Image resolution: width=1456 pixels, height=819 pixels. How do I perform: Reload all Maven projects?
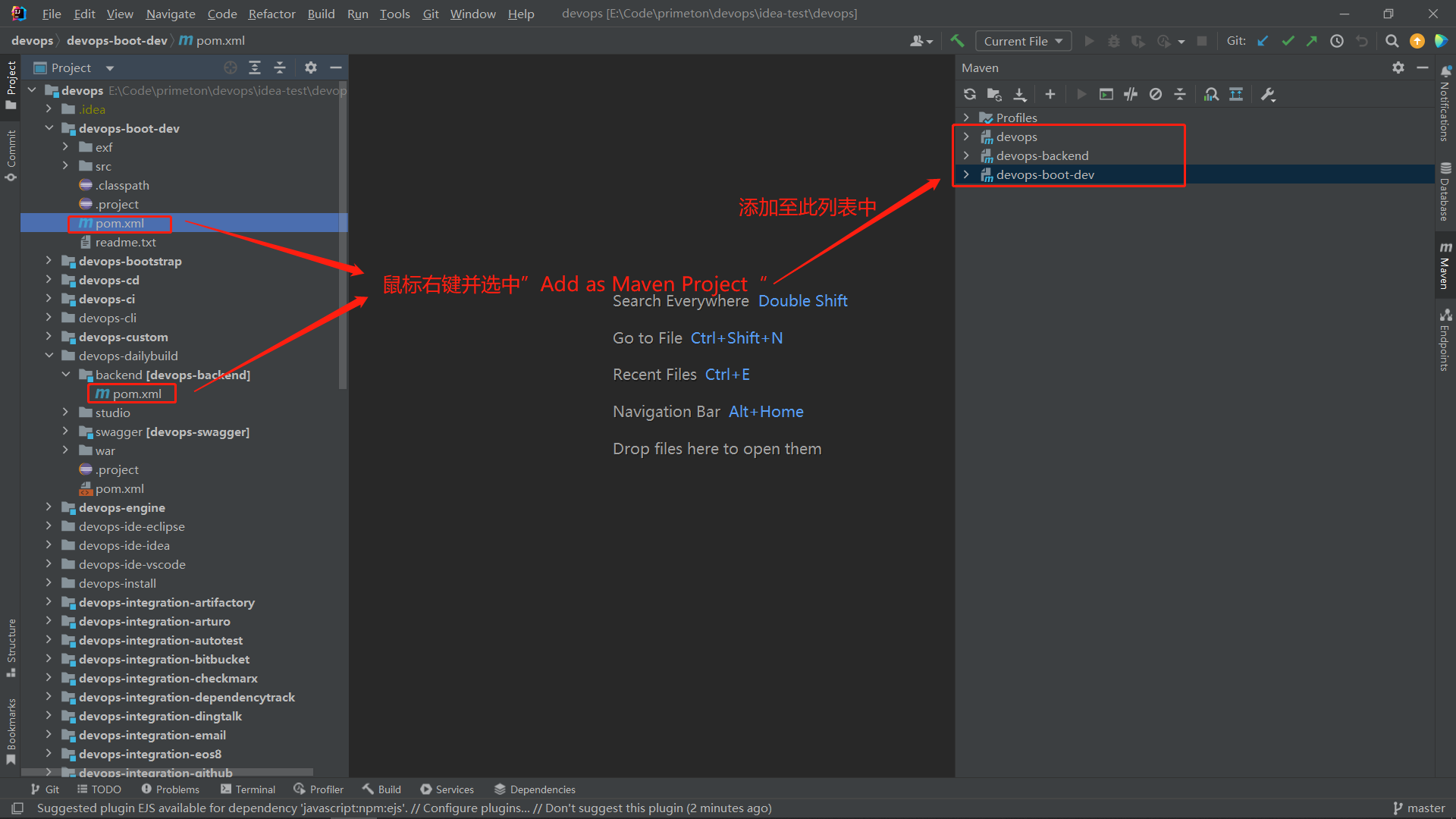(x=970, y=94)
